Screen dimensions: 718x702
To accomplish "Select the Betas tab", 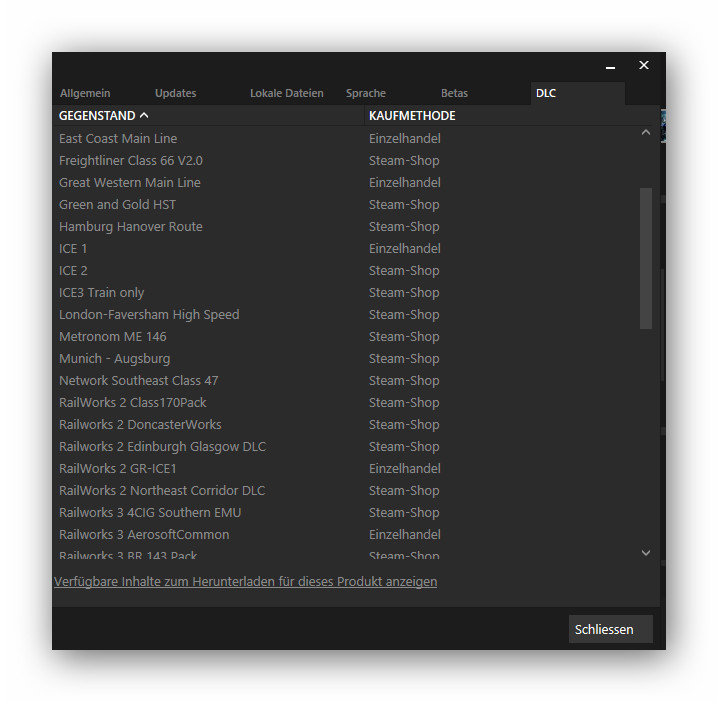I will [x=454, y=93].
